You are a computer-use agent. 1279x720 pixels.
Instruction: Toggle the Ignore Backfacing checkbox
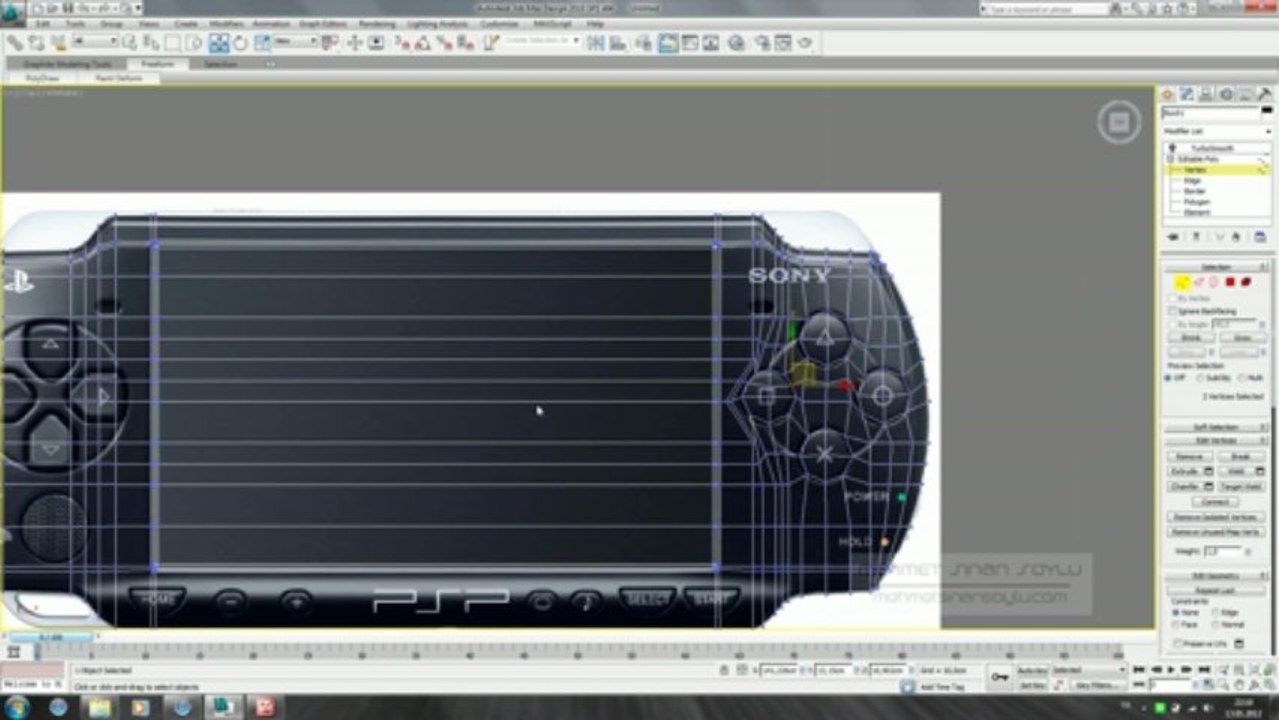[1173, 311]
